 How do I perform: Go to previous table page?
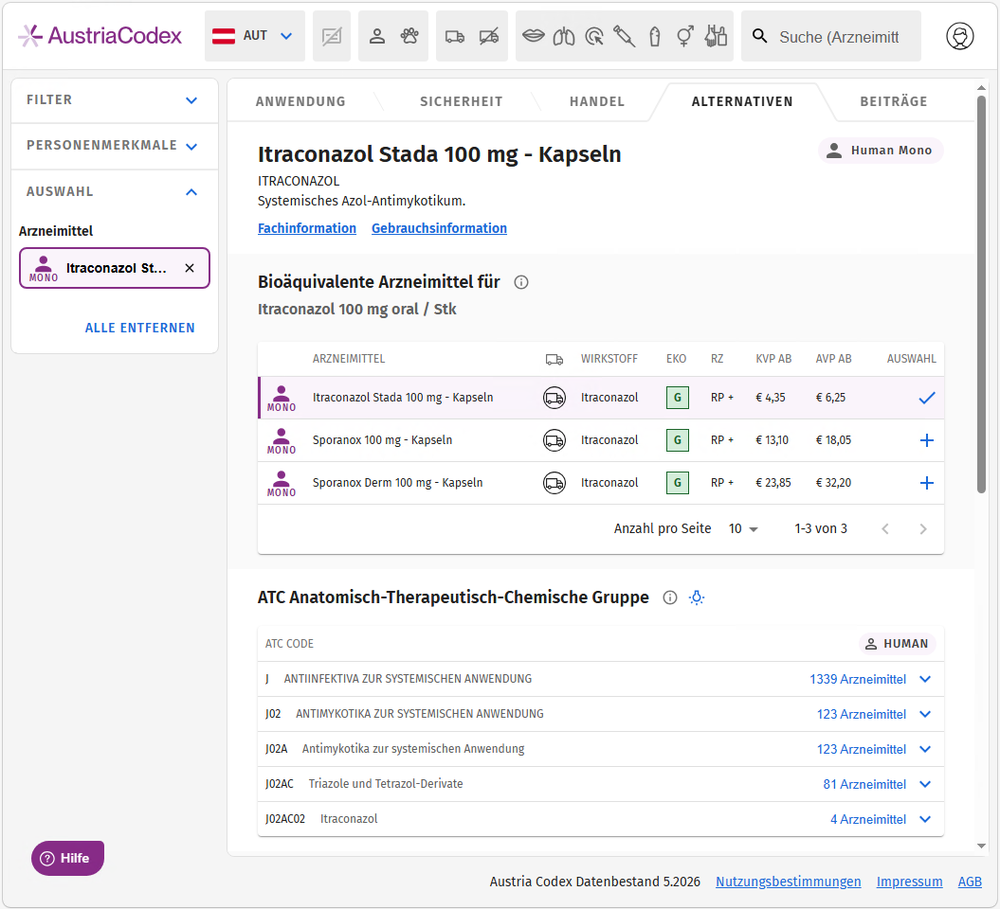[x=885, y=529]
